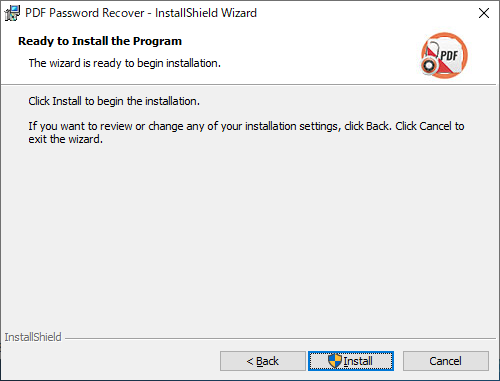The height and width of the screenshot is (381, 500).
Task: Click the UAC shield icon on Install
Action: (x=335, y=361)
